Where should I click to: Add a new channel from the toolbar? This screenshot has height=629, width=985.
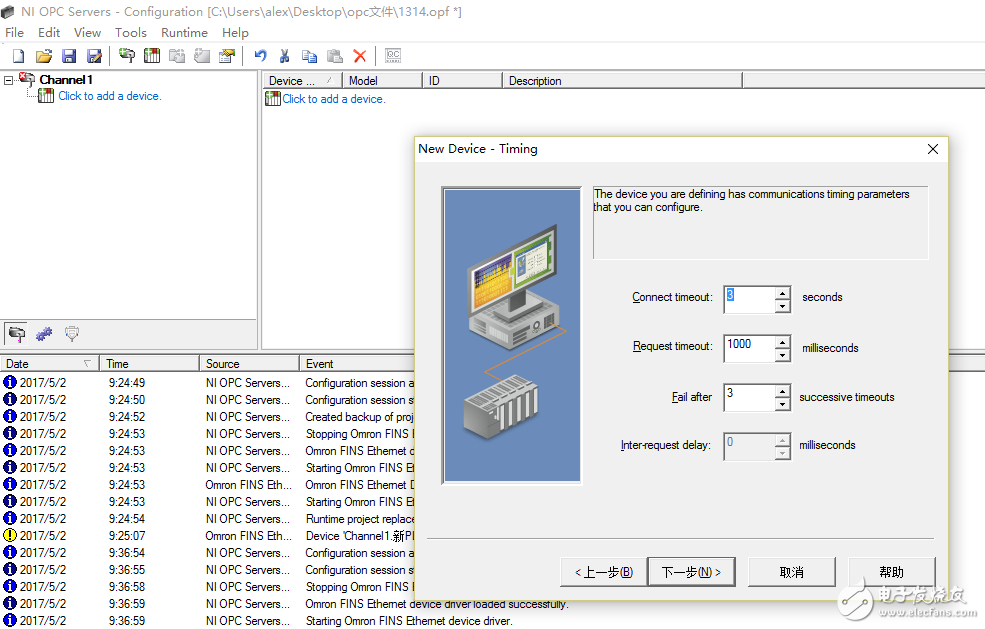click(x=127, y=56)
